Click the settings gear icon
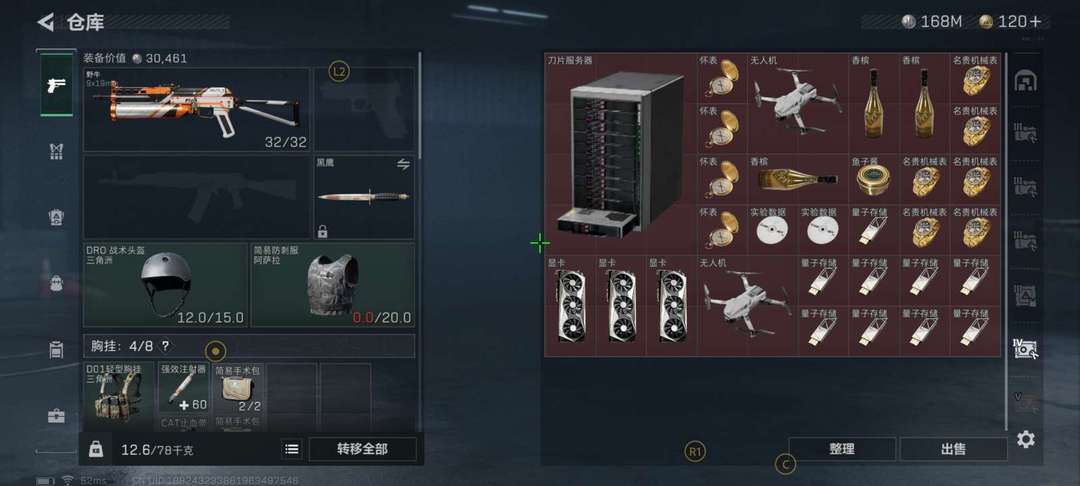Image resolution: width=1080 pixels, height=486 pixels. (1026, 439)
